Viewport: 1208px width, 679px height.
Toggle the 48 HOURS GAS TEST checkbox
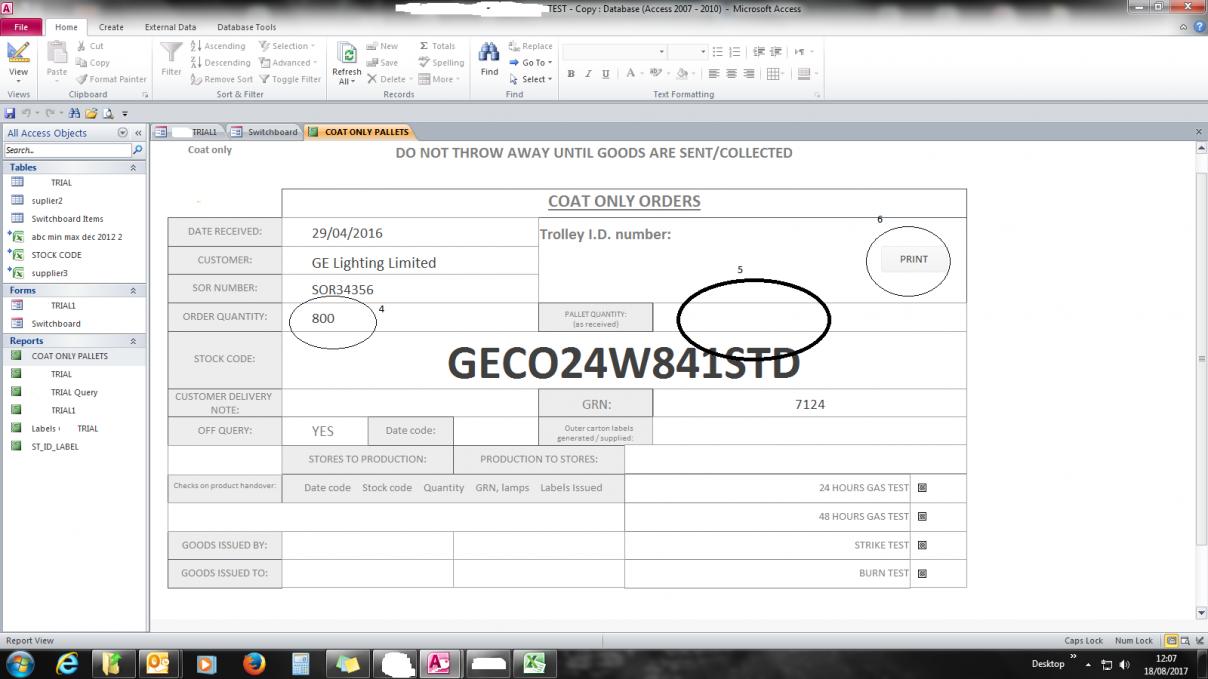922,517
